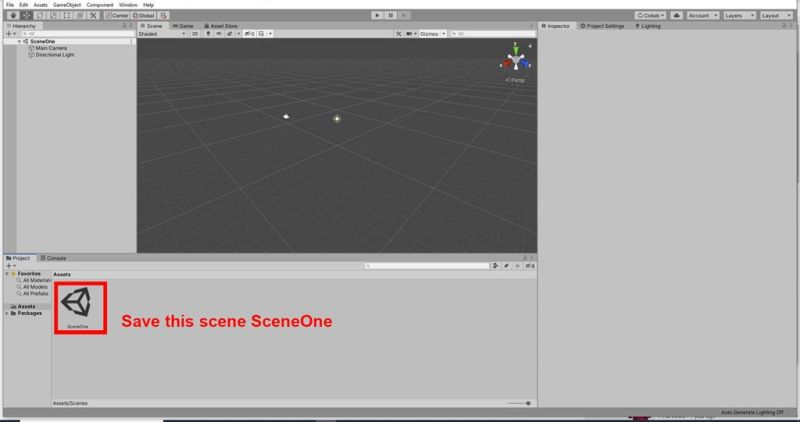This screenshot has height=422, width=800.
Task: Toggle grid snapping icon in toolbar
Action: (x=163, y=15)
